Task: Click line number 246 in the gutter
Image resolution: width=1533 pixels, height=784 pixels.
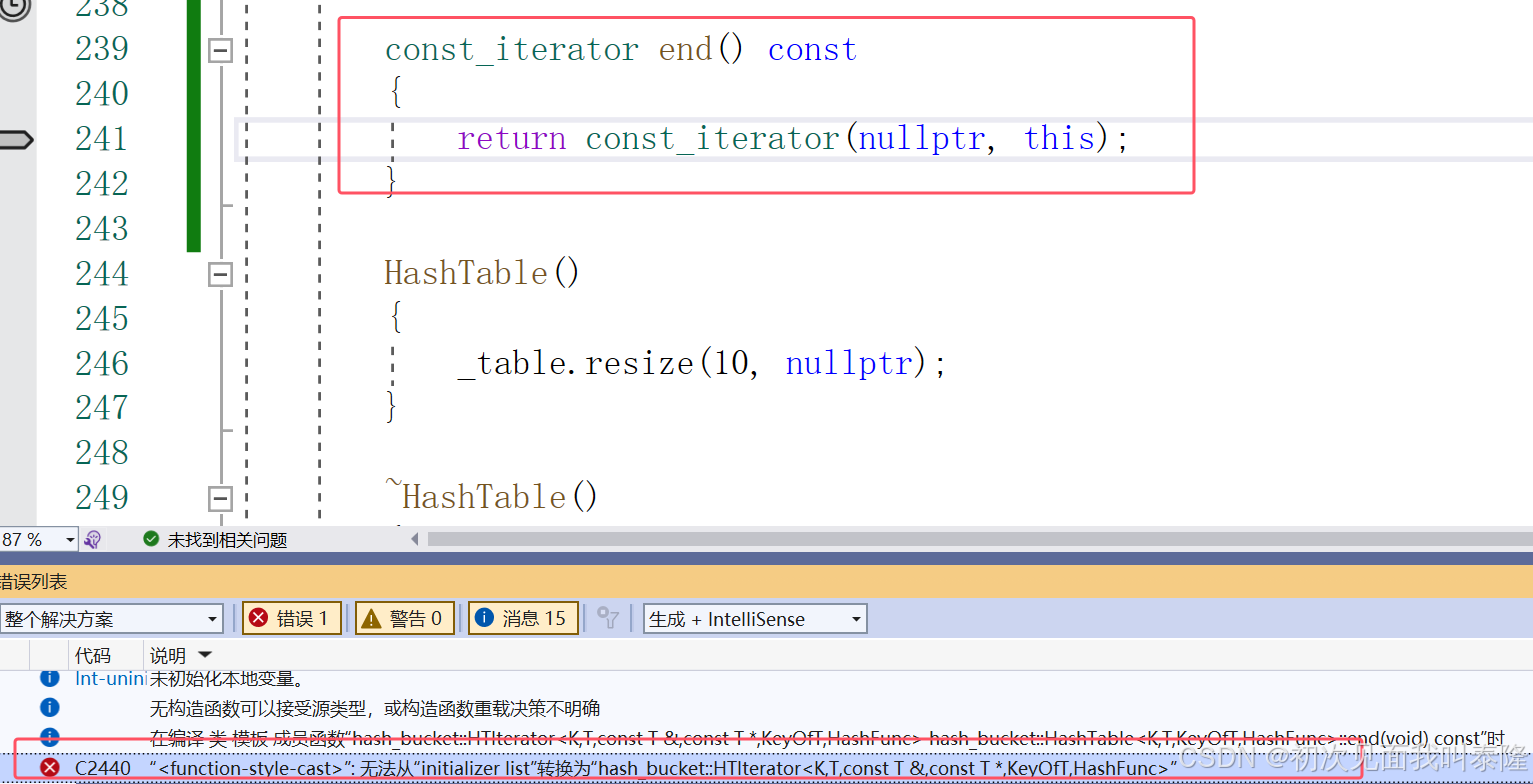Action: click(102, 363)
